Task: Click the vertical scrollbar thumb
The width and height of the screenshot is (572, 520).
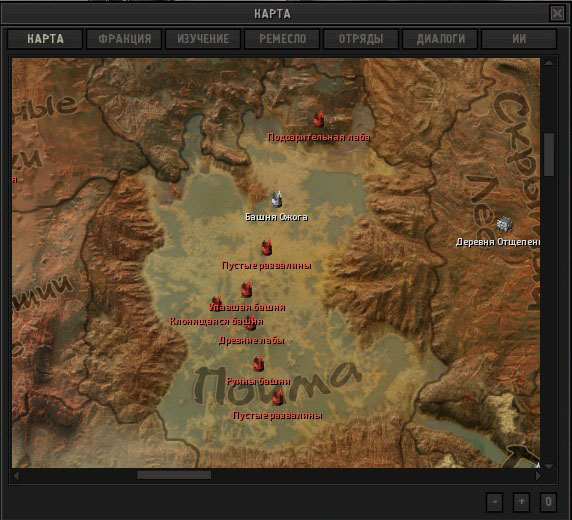Action: tap(549, 154)
